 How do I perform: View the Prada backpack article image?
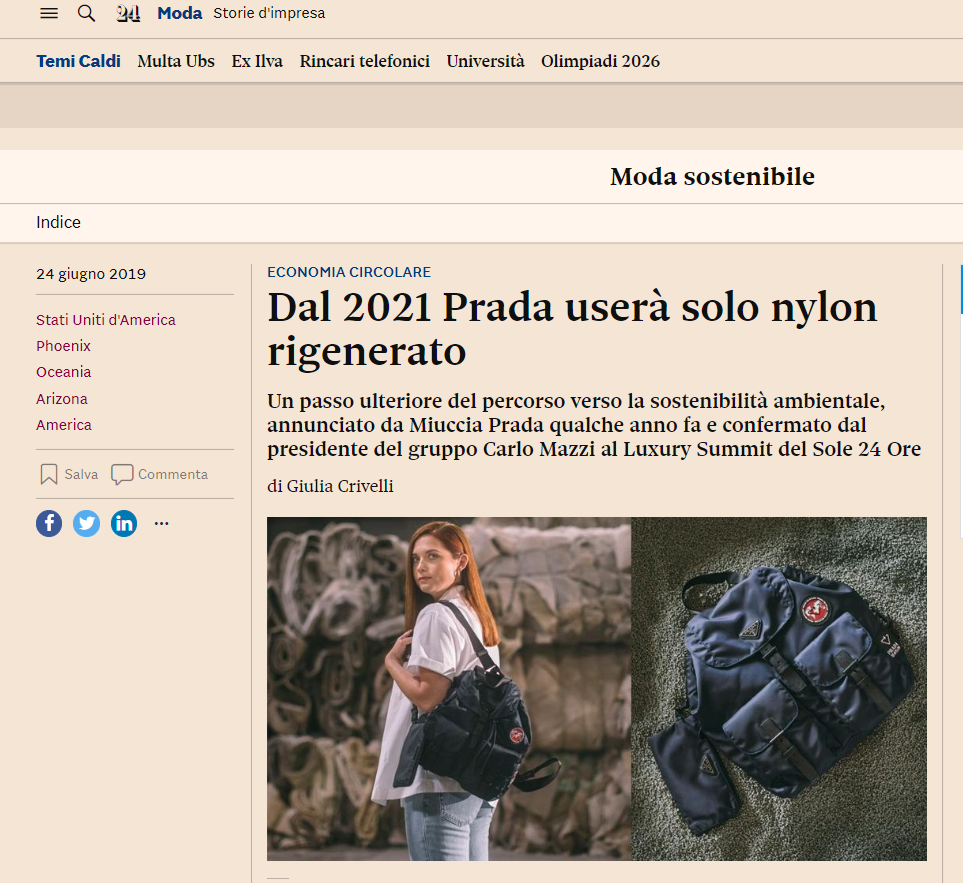pos(596,691)
